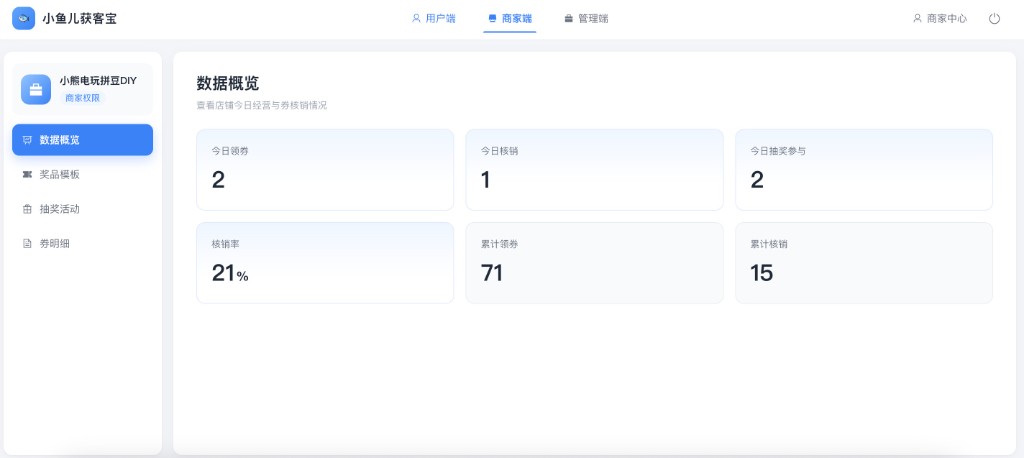The image size is (1024, 458).
Task: Click the 小鱼儿获客宝 app title
Action: point(79,18)
